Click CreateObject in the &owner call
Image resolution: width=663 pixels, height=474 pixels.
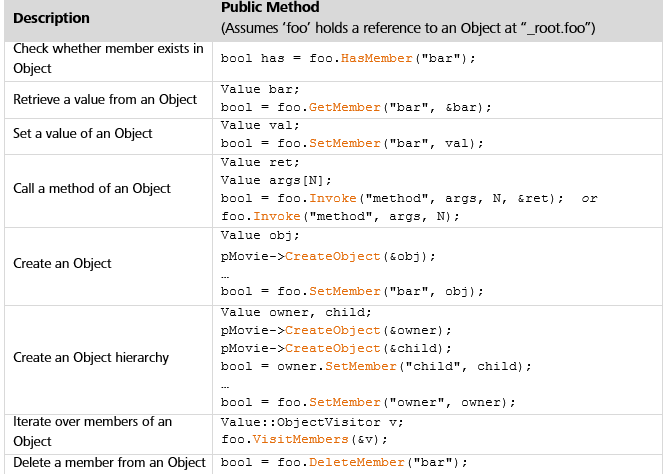(333, 330)
